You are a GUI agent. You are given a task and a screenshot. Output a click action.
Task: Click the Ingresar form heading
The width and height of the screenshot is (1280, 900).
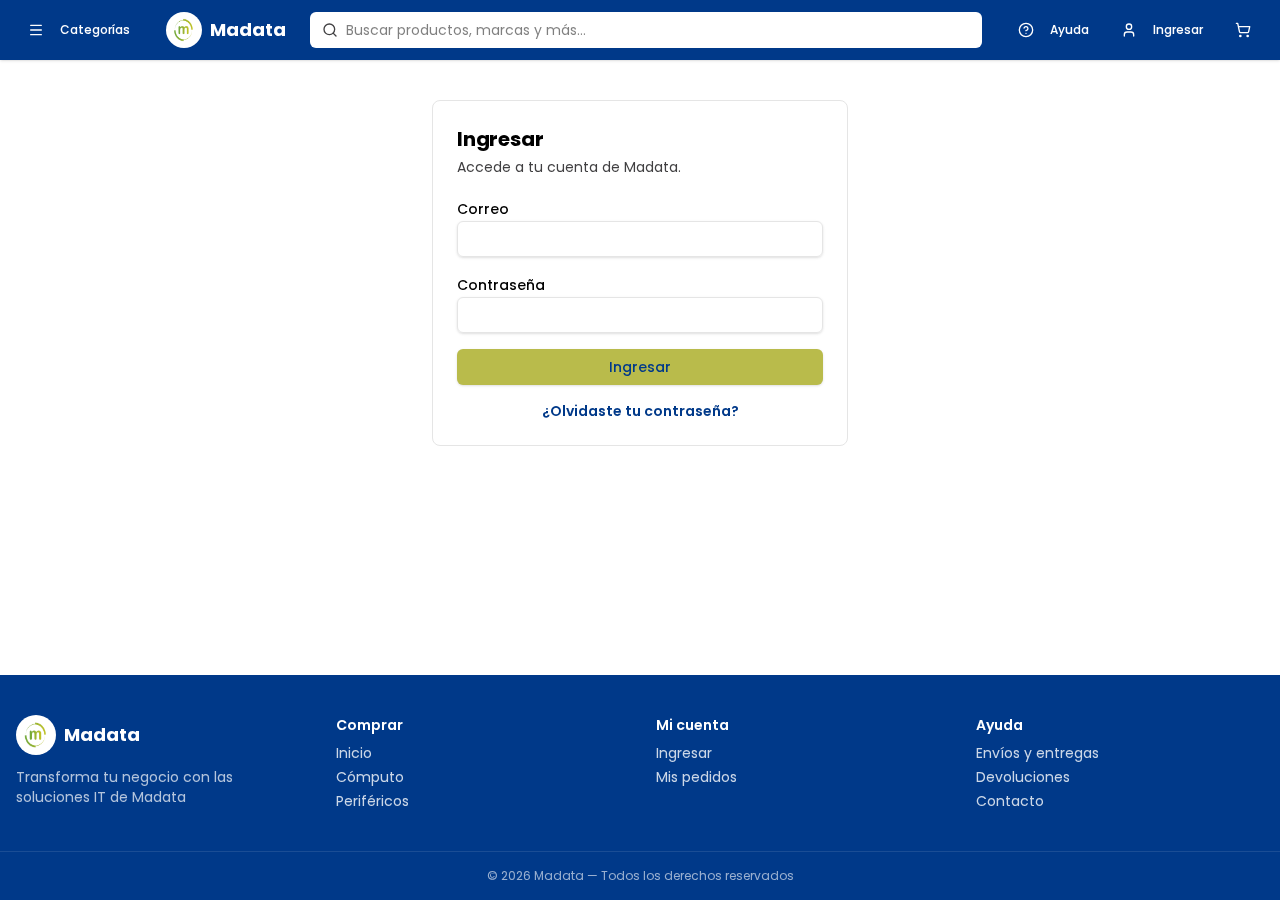[x=500, y=139]
